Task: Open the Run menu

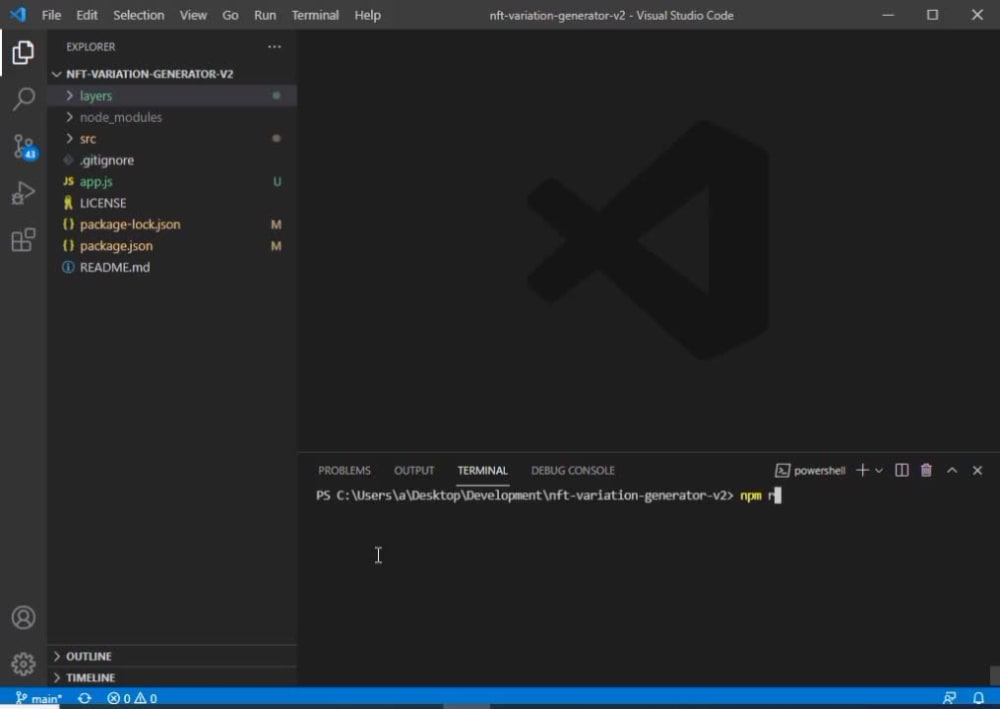Action: [265, 15]
